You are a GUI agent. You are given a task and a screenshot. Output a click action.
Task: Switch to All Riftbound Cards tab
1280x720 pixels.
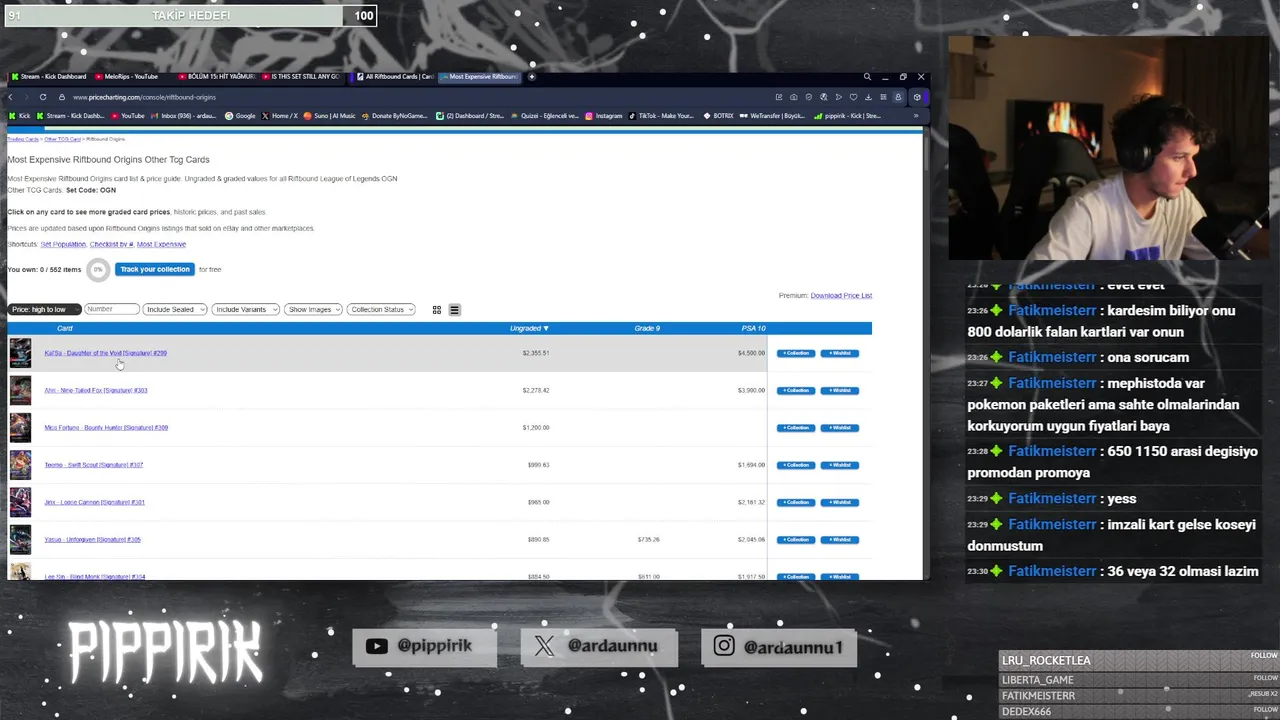[x=395, y=77]
